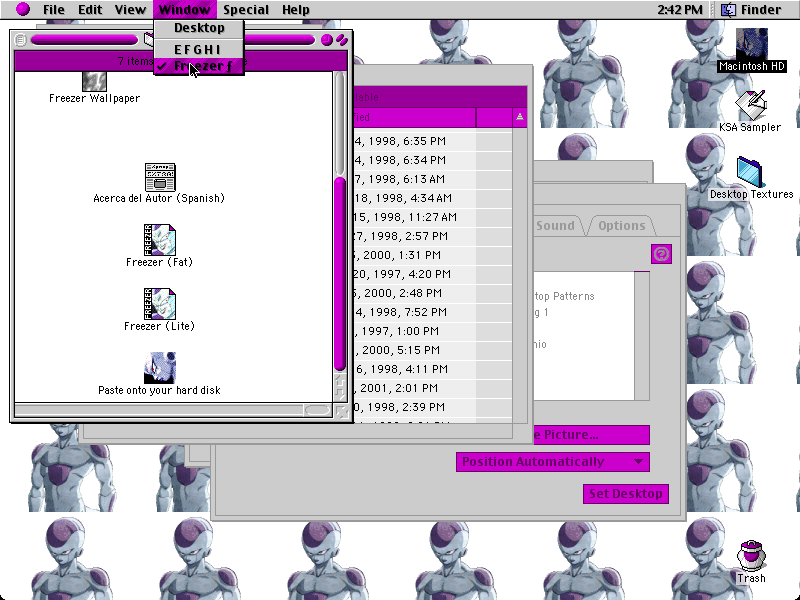Select the Acerca del Autor (Spanish) document icon

160,177
